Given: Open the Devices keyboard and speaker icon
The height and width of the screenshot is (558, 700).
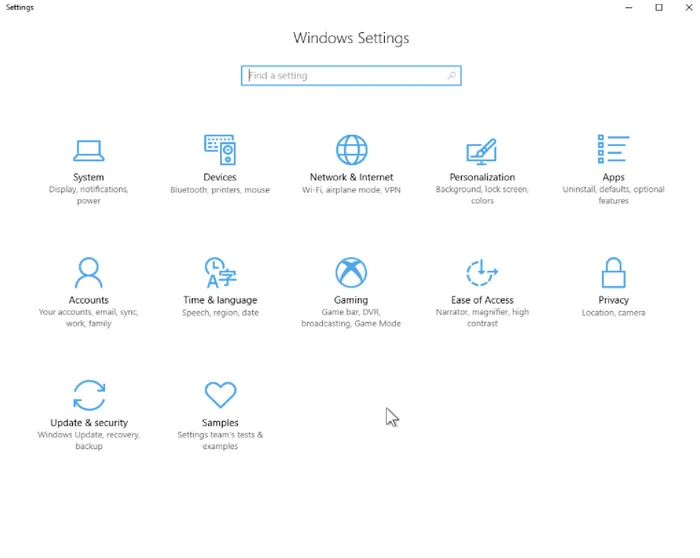Looking at the screenshot, I should [x=220, y=150].
